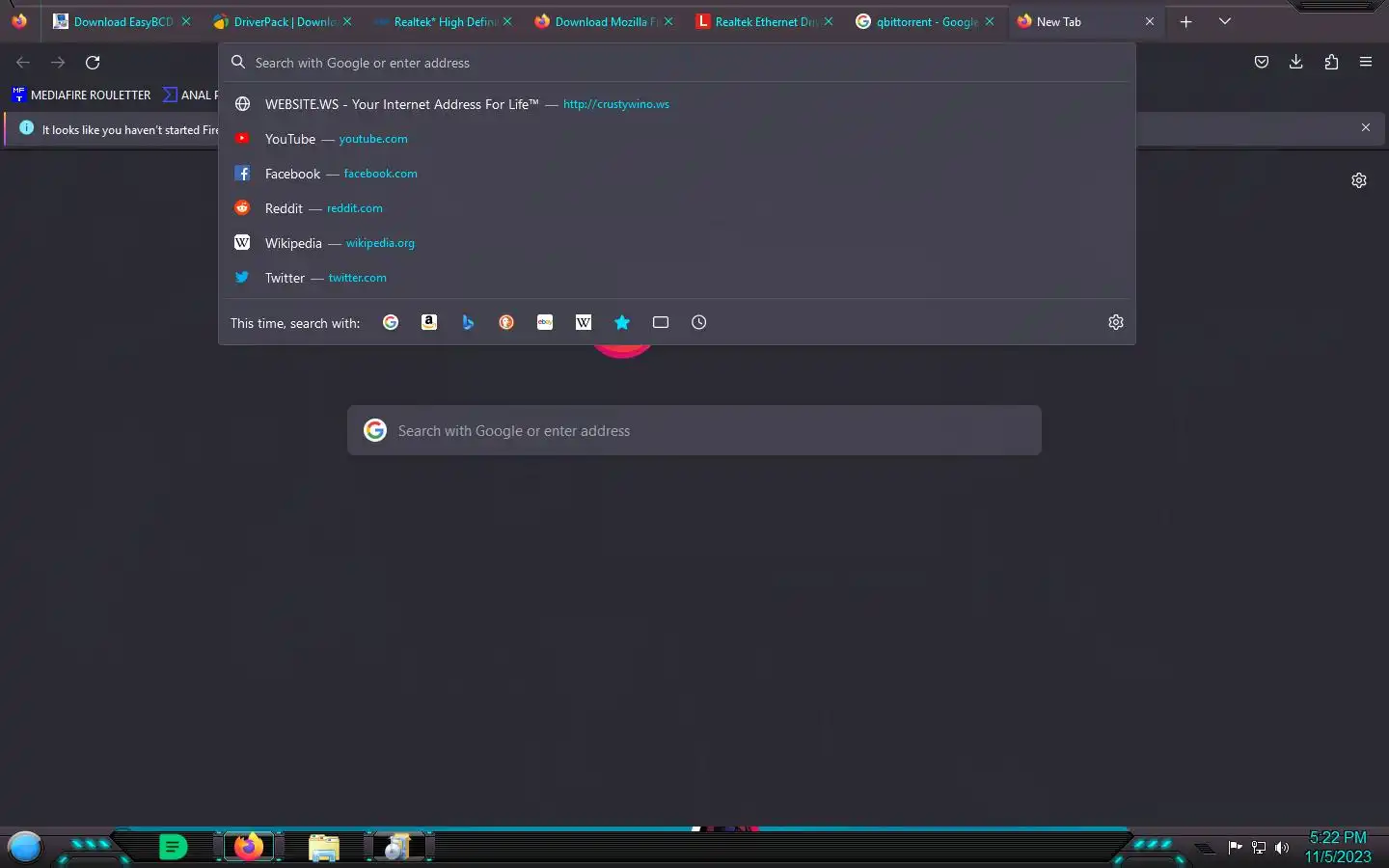Open Wikipedia suggestion

(677, 243)
